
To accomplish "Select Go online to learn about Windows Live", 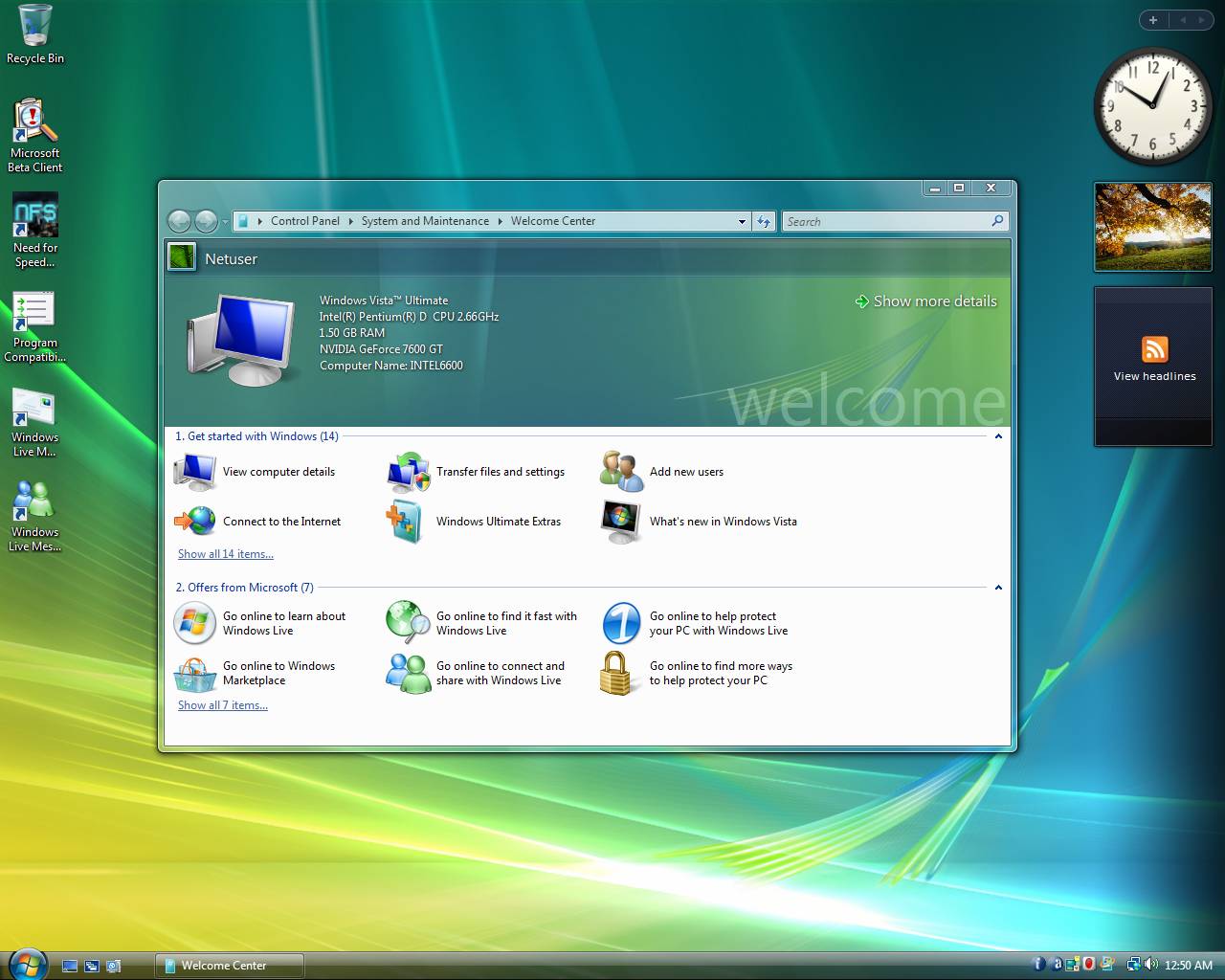I will [259, 623].
